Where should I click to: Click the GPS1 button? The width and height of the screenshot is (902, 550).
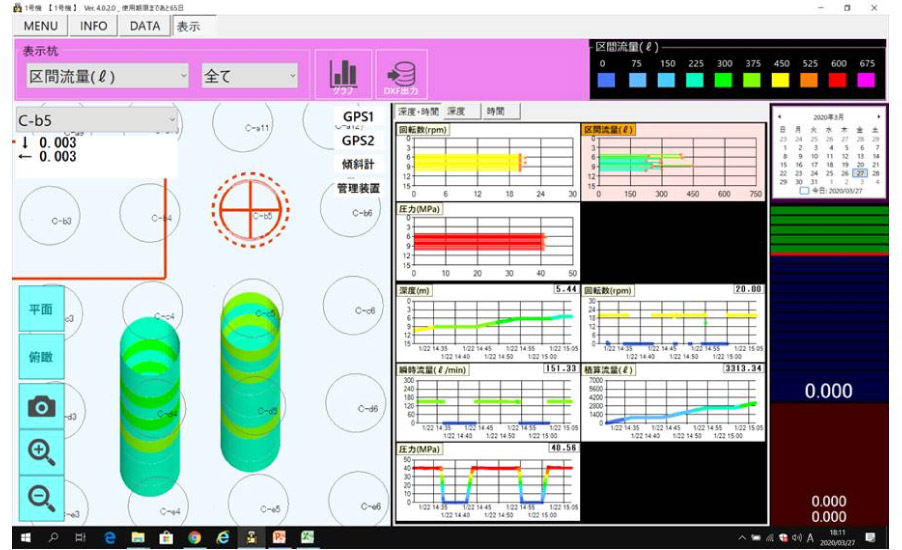coord(357,117)
